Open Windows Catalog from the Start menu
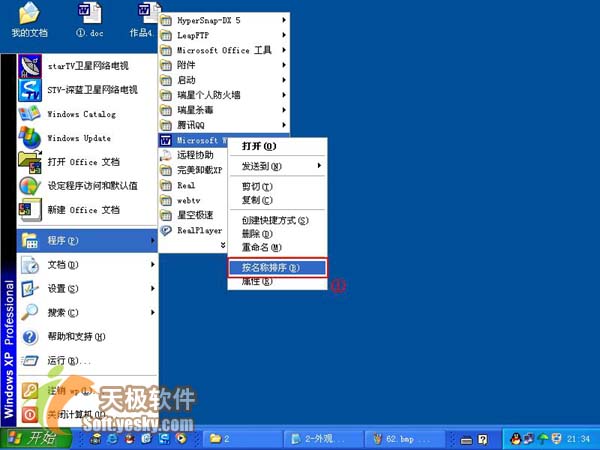 87,114
